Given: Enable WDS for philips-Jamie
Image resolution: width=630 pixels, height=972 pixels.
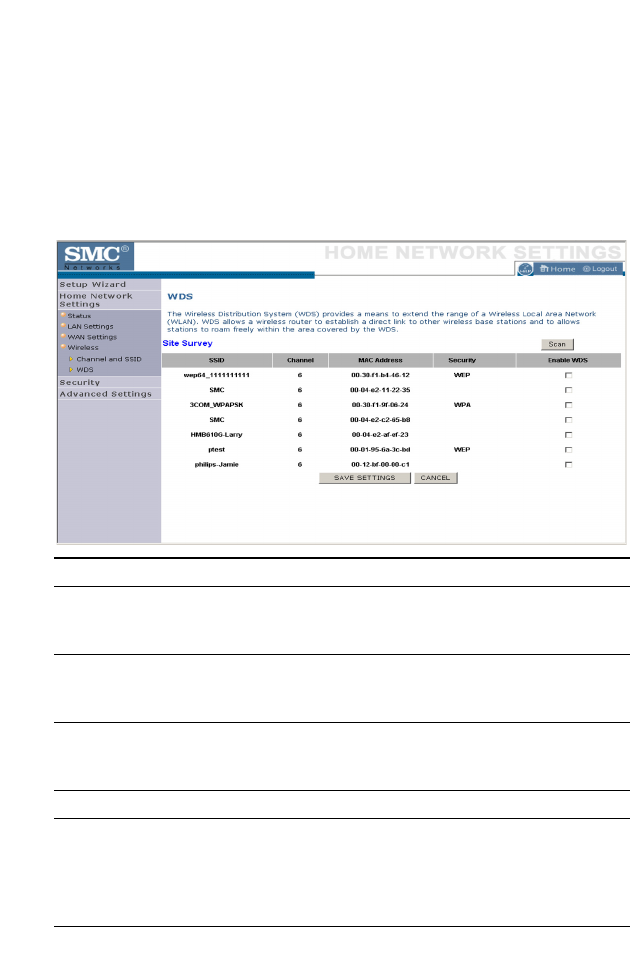Looking at the screenshot, I should [x=568, y=464].
